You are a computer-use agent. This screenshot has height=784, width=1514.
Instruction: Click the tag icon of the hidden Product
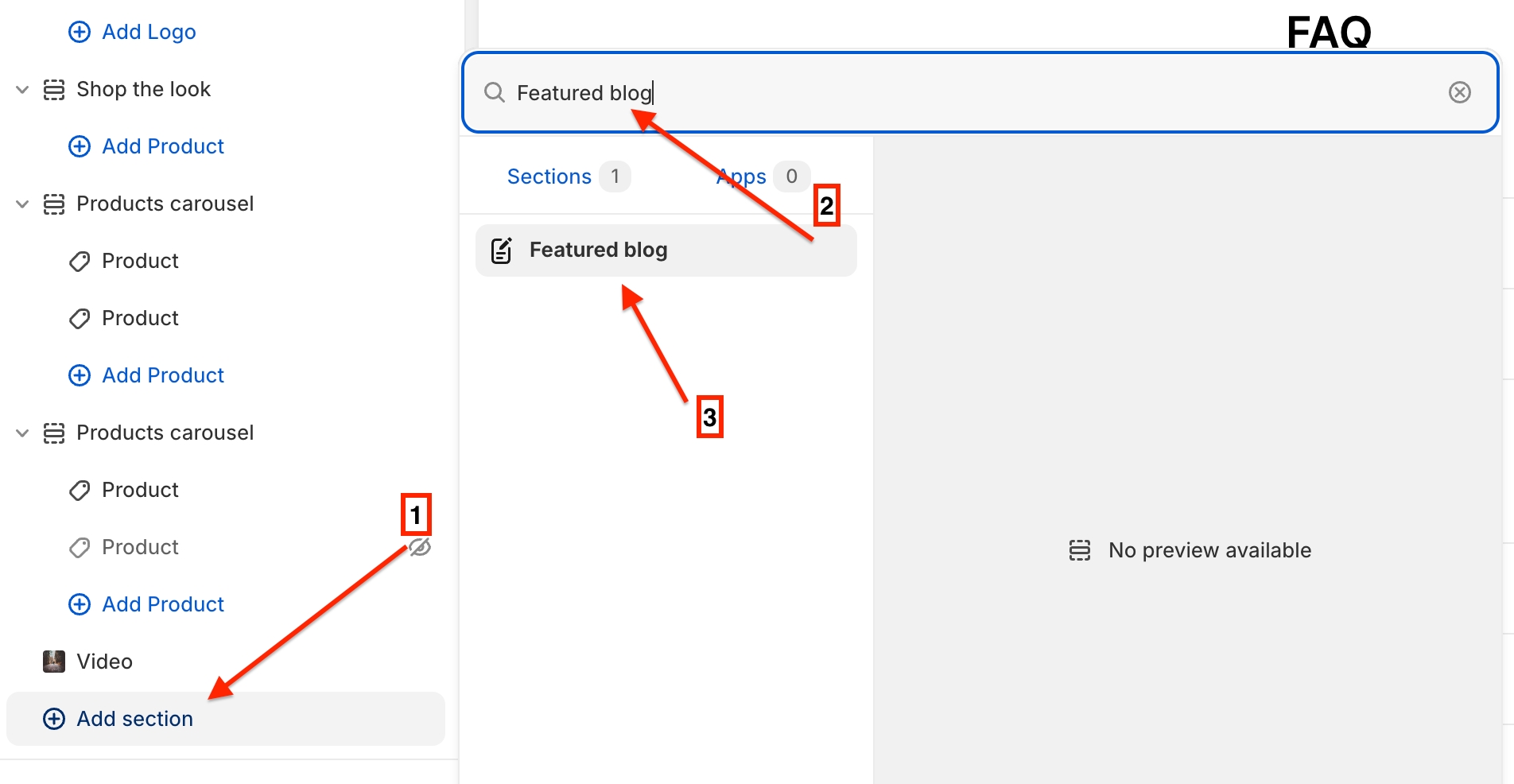(80, 548)
